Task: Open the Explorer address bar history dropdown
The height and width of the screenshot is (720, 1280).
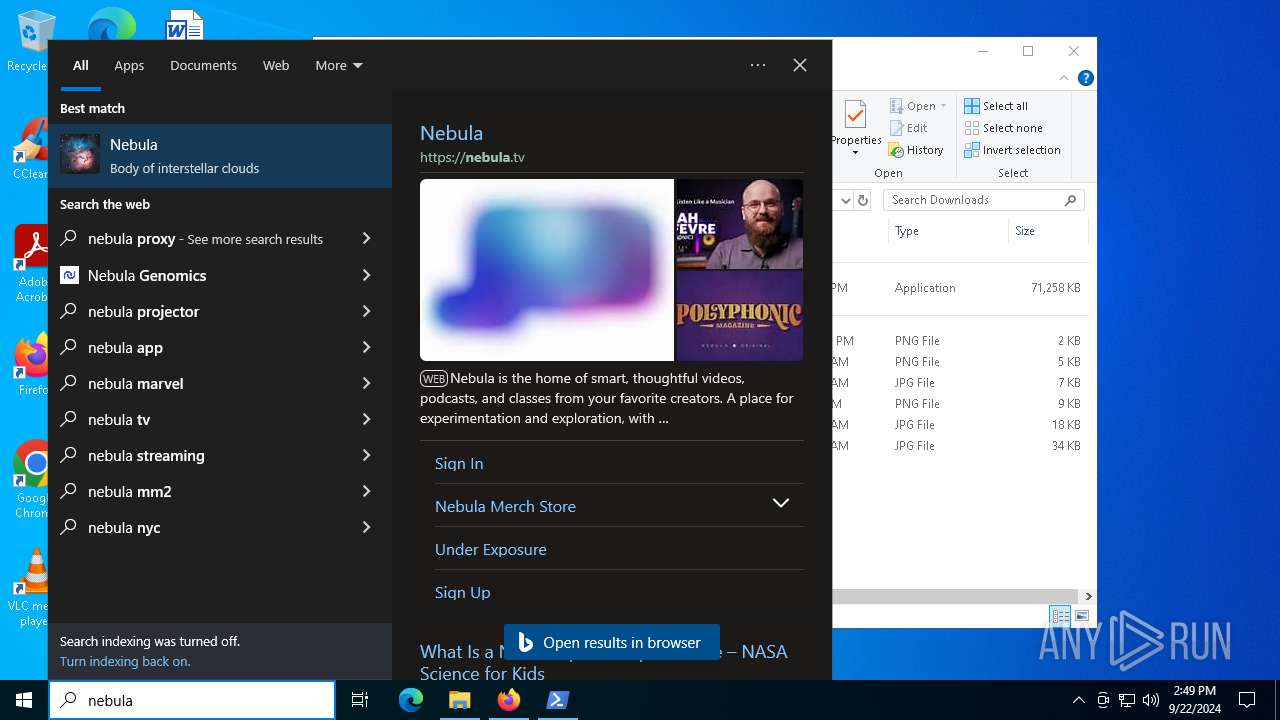Action: [845, 200]
